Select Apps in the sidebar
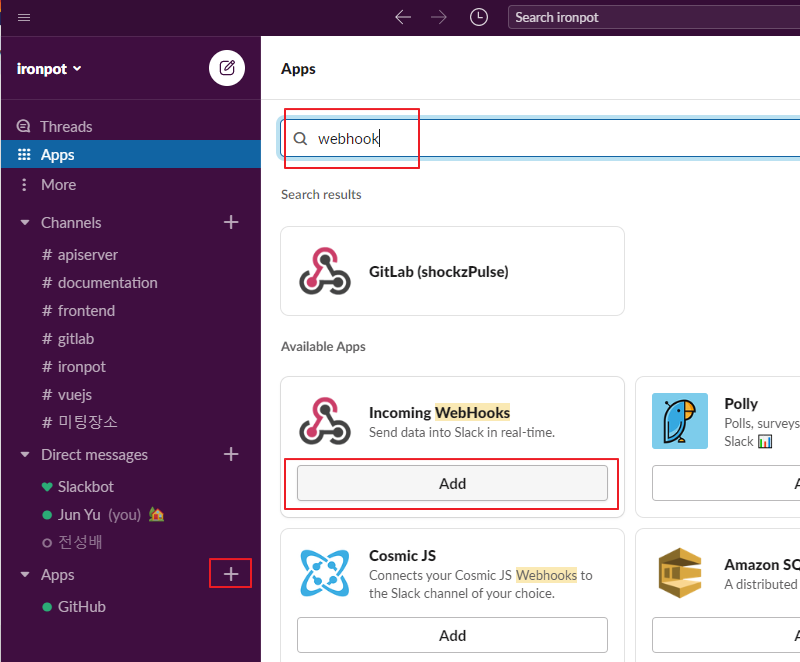800x662 pixels. point(58,155)
